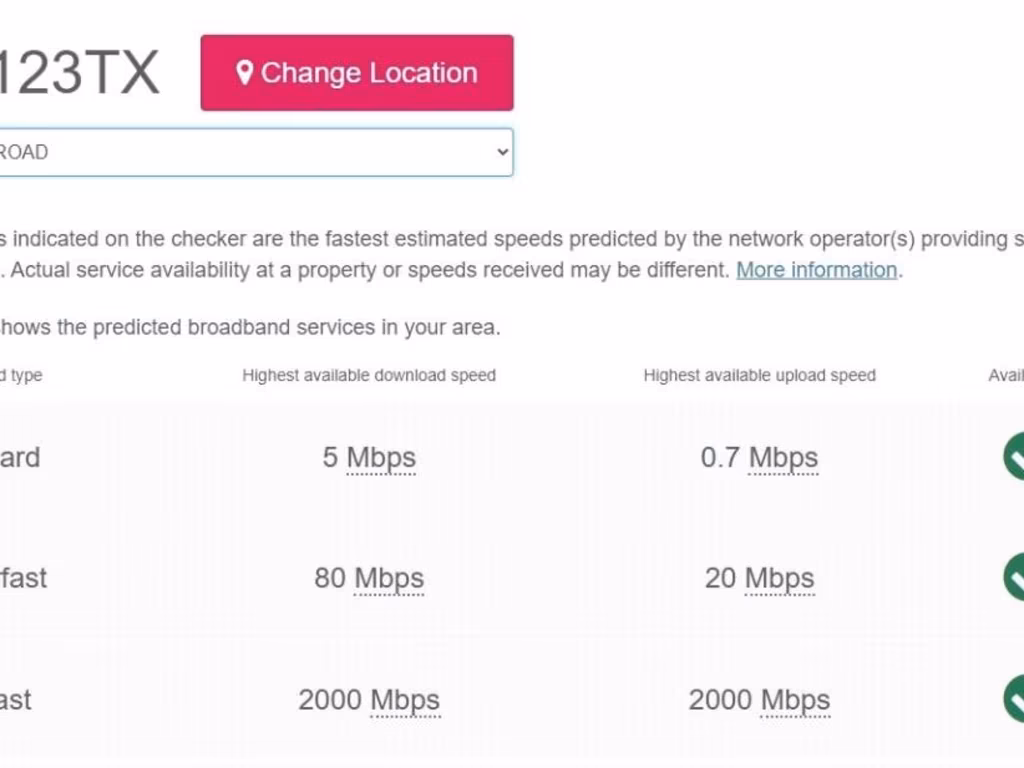Click the Mbps abbreviation next to 20
Image resolution: width=1024 pixels, height=768 pixels.
click(x=780, y=578)
